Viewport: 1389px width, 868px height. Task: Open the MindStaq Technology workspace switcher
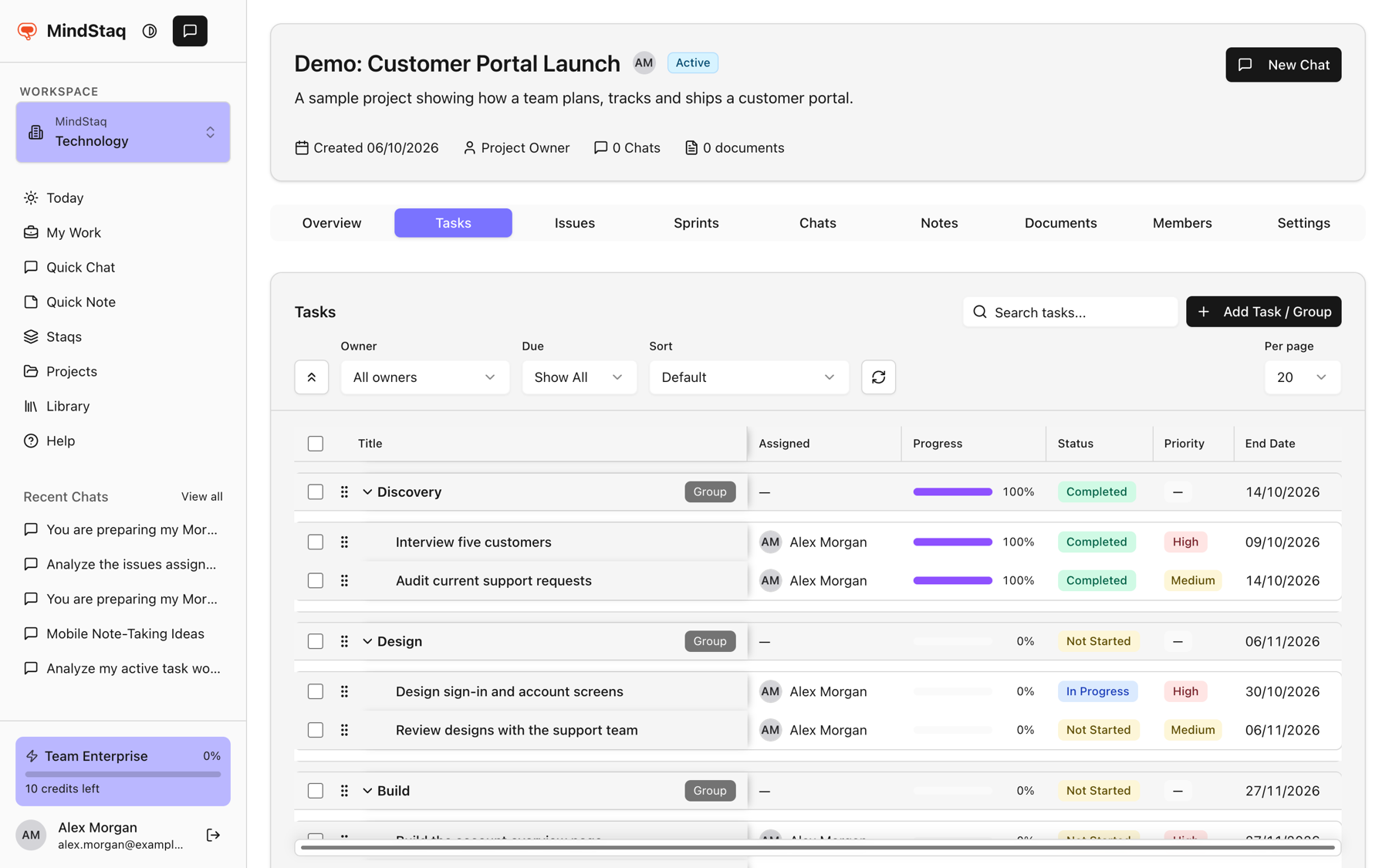(x=123, y=132)
